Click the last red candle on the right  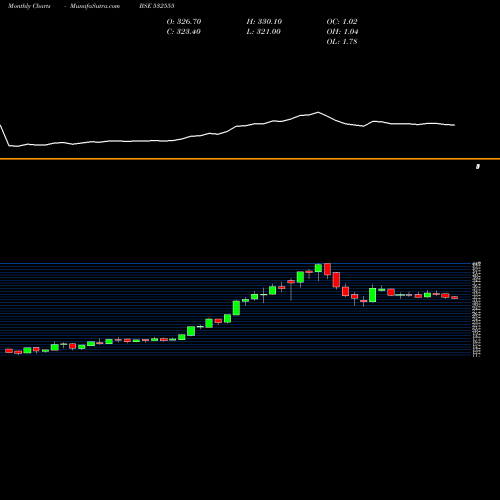pos(455,297)
